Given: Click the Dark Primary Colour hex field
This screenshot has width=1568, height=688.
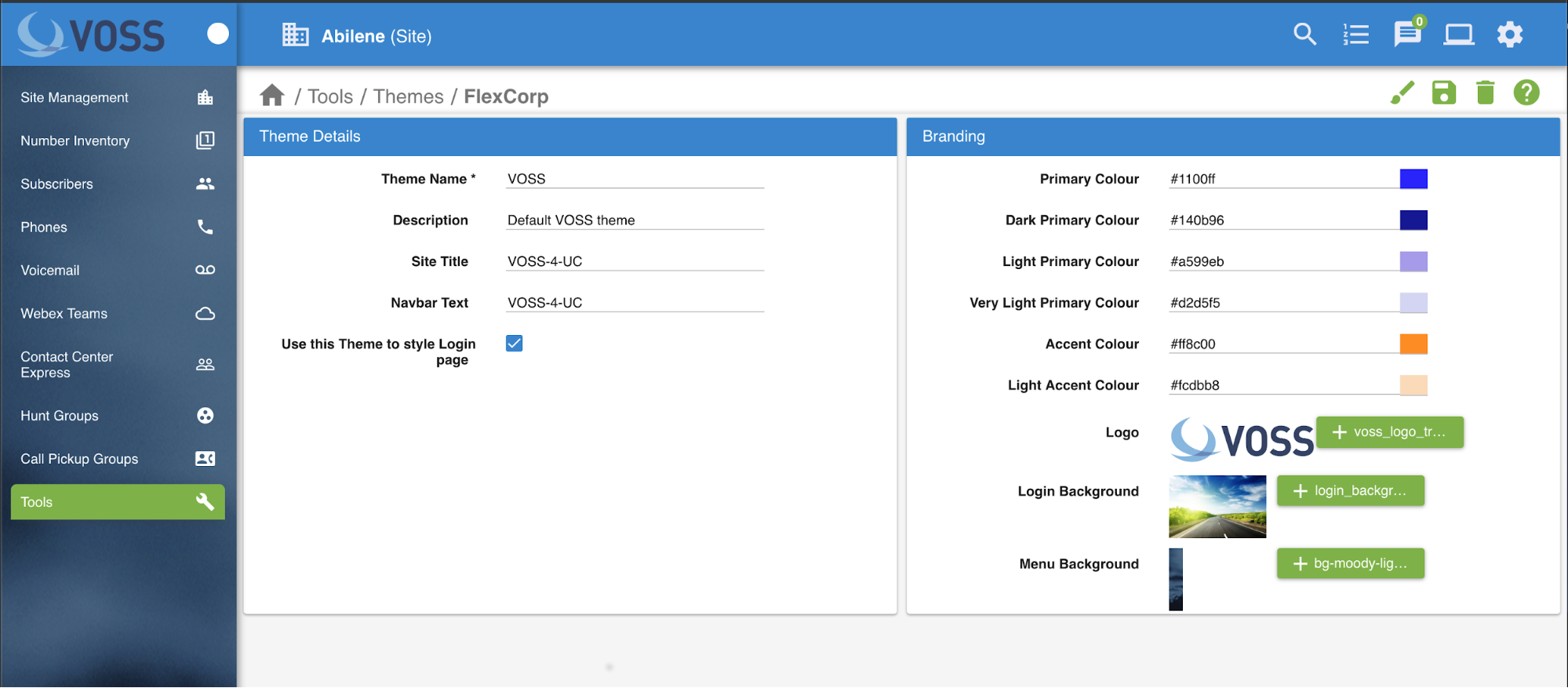Looking at the screenshot, I should click(x=1284, y=220).
